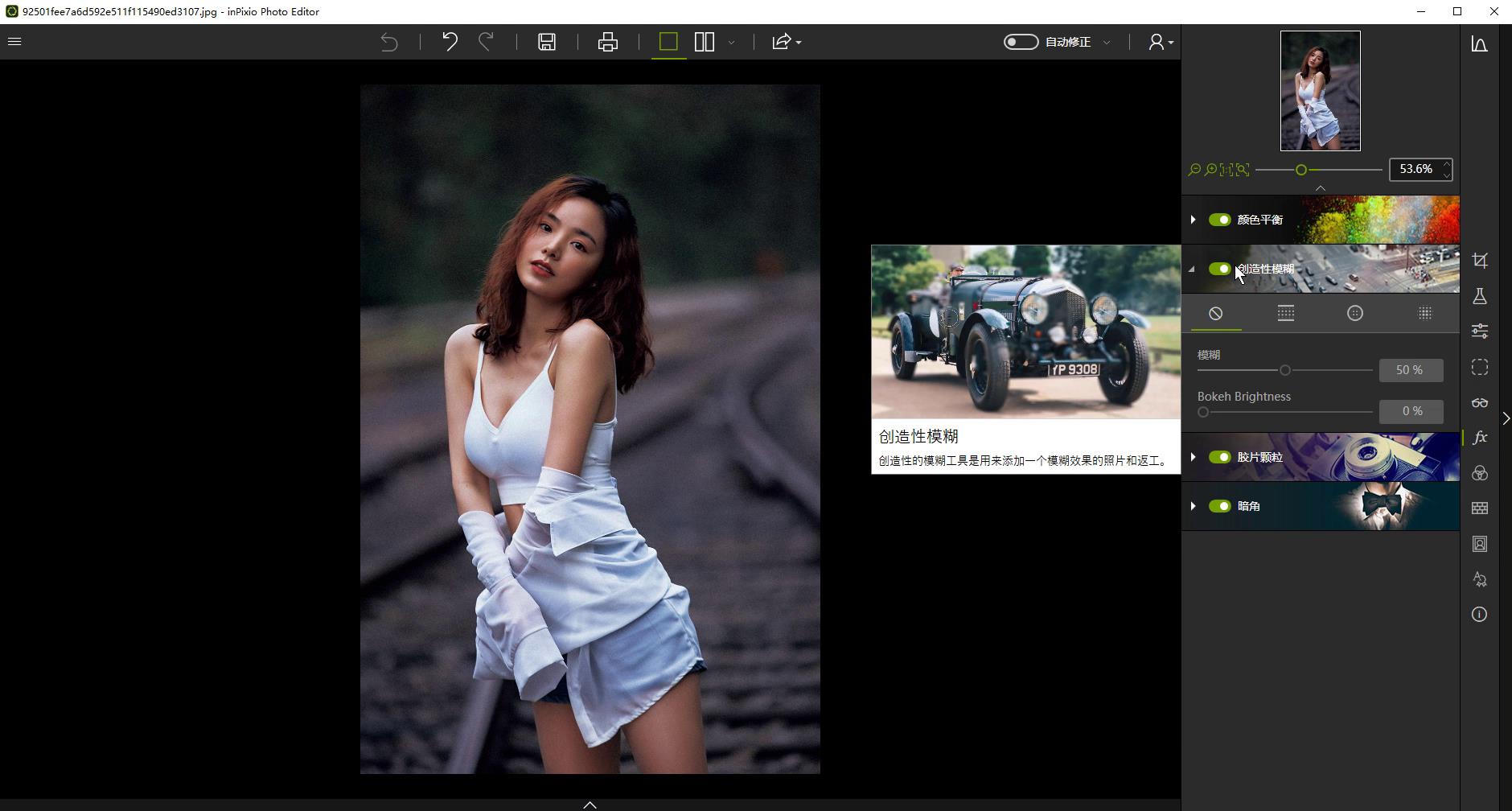The height and width of the screenshot is (811, 1512).
Task: Click the 53.6% zoom value field
Action: point(1415,169)
